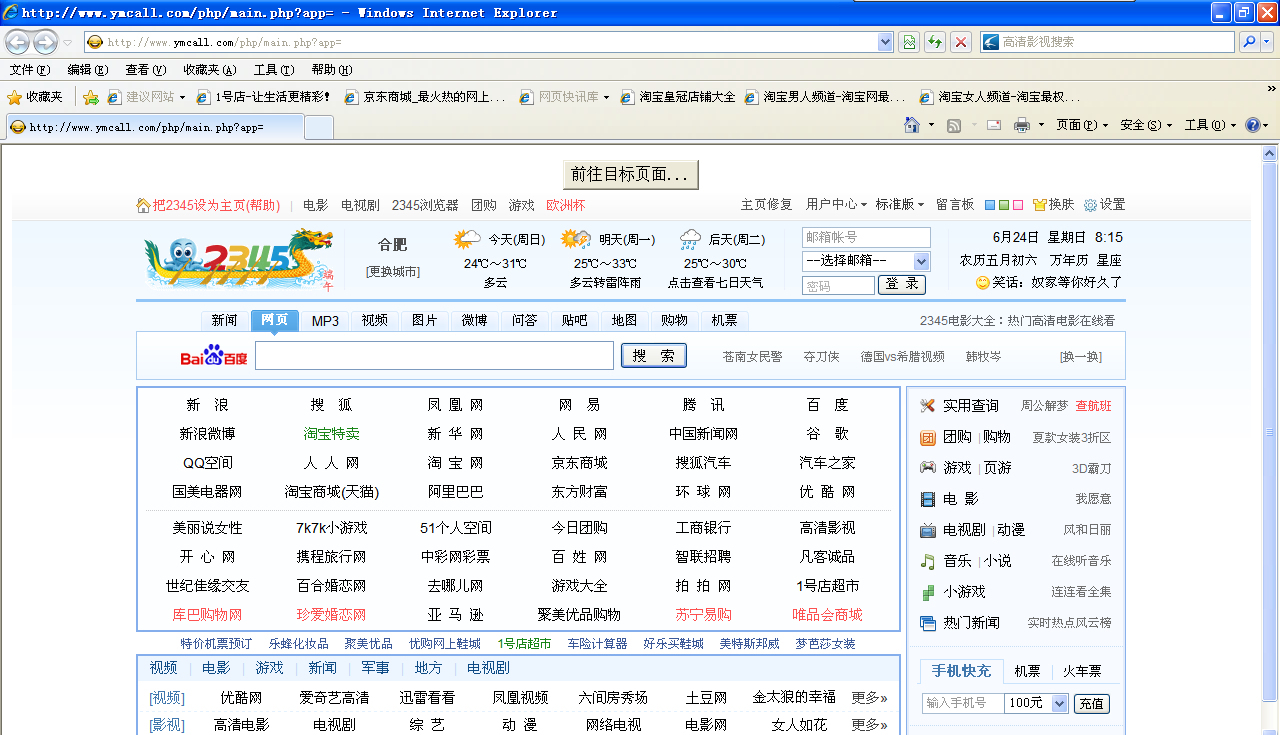
Task: Click the TV icon beside 电视剧
Action: coord(928,530)
